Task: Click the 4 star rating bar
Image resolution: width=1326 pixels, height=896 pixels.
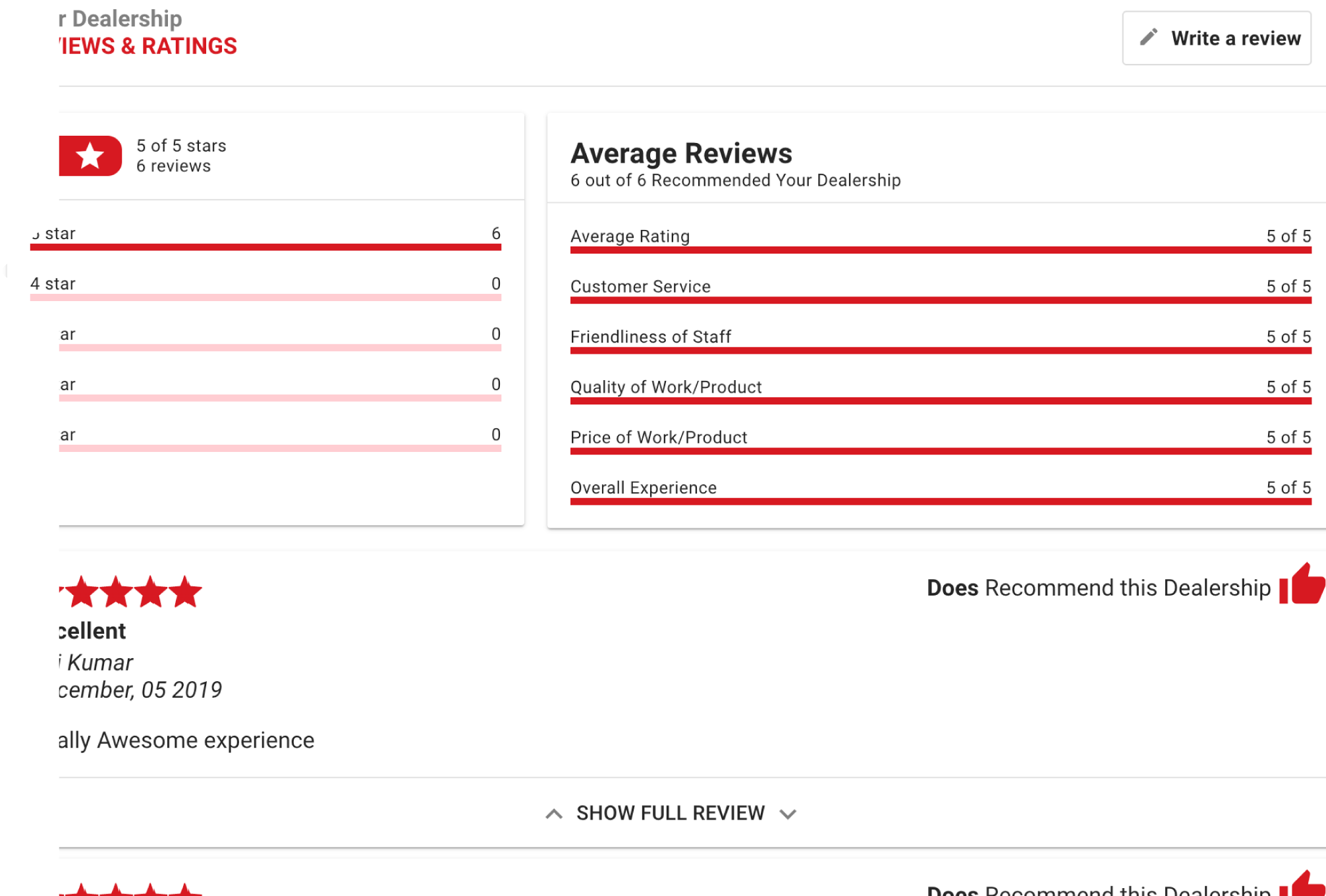Action: [265, 297]
